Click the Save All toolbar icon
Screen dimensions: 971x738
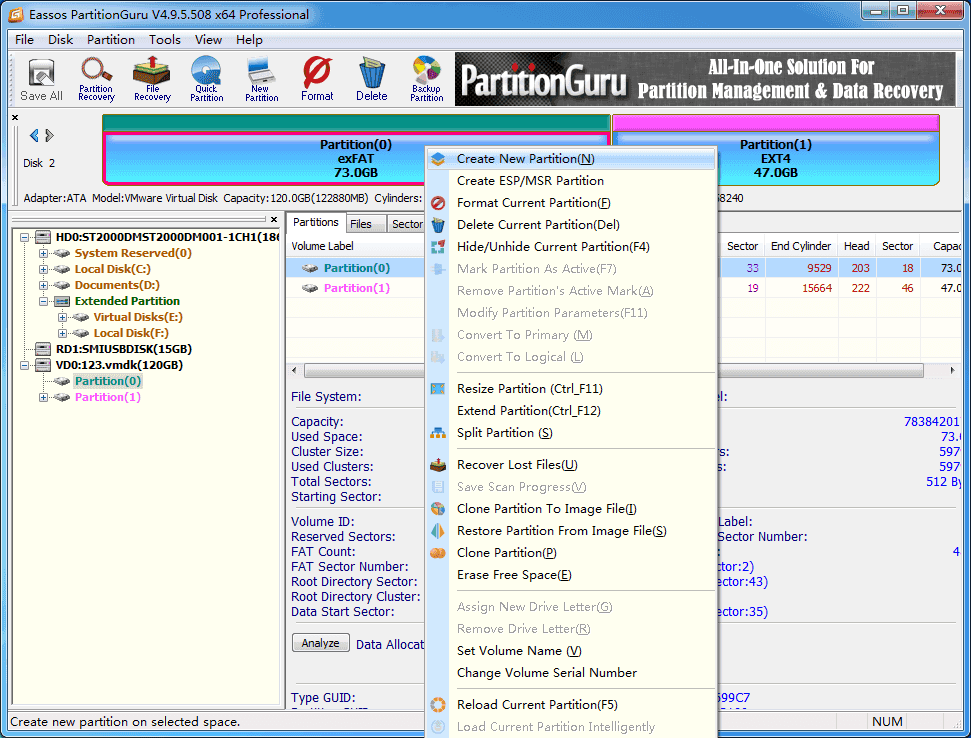[x=41, y=80]
